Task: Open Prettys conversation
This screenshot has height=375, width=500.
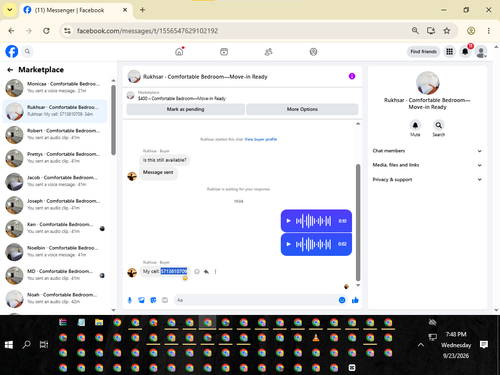Action: (x=55, y=158)
